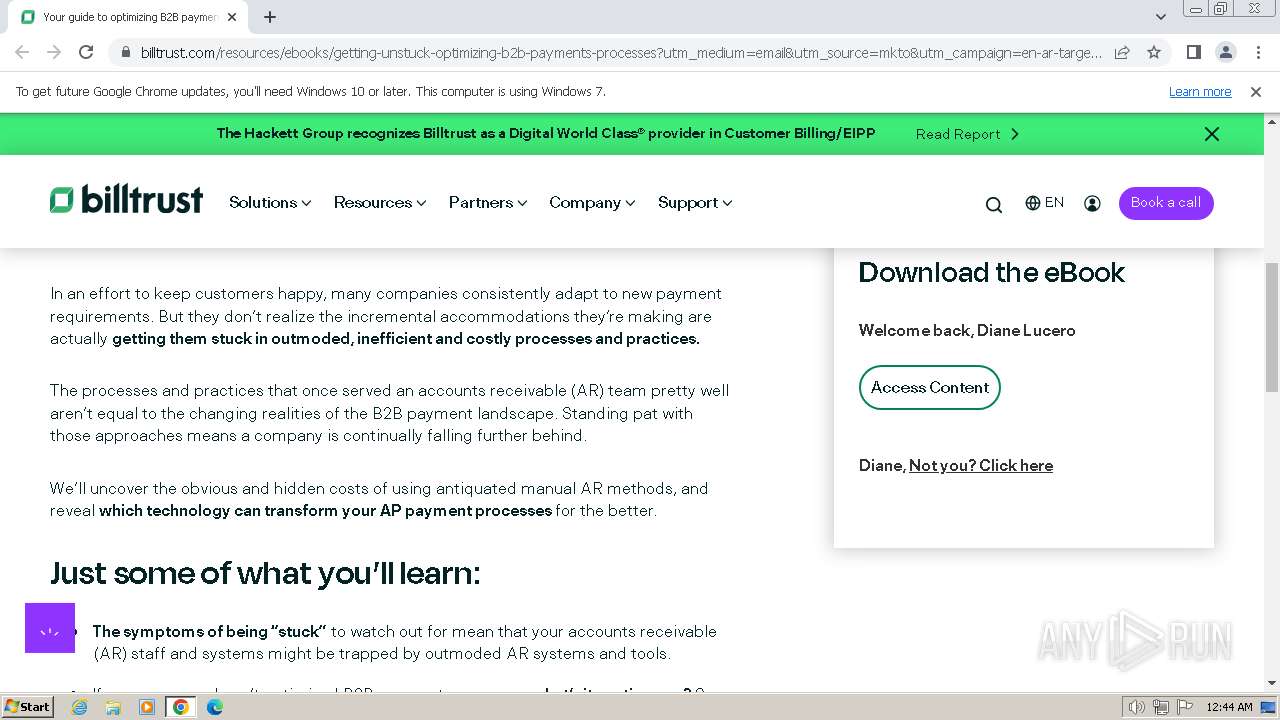1280x720 pixels.
Task: Open the EN language globe selector
Action: pyautogui.click(x=1044, y=203)
